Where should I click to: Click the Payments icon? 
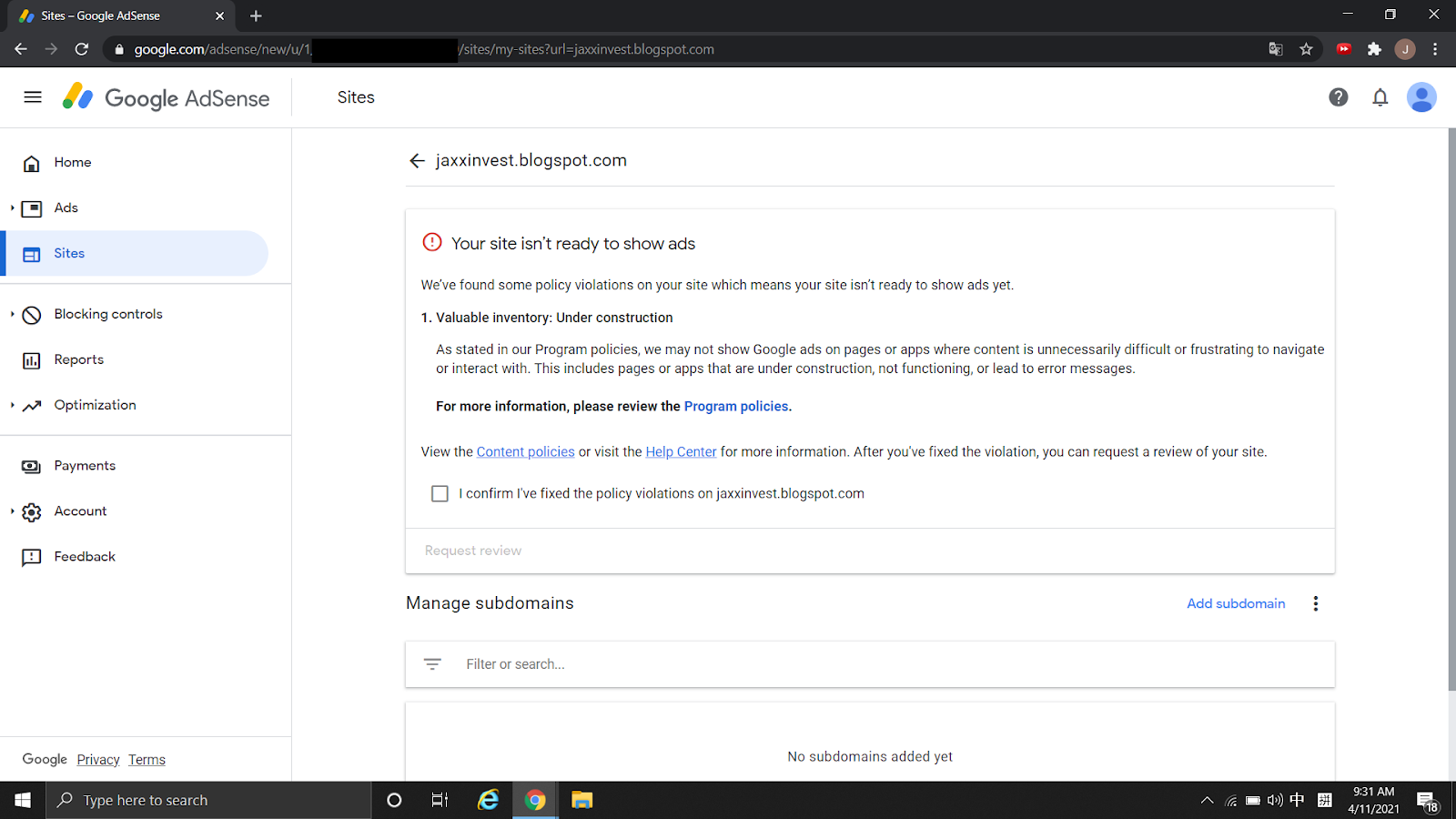32,466
